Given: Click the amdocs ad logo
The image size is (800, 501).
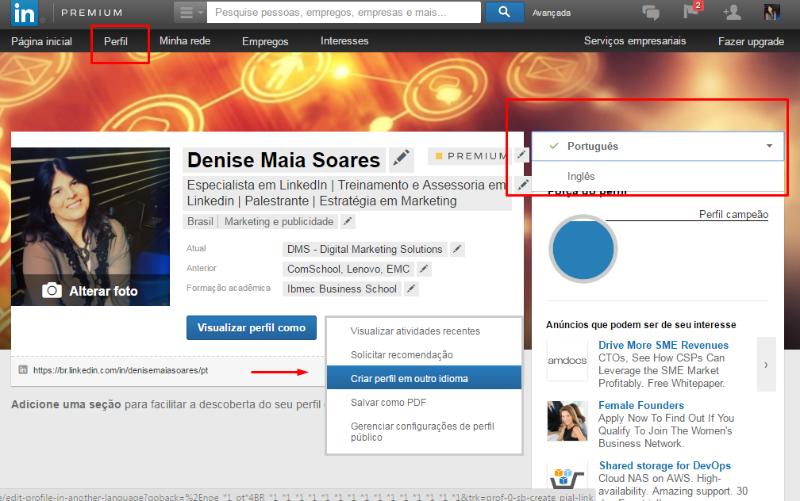Looking at the screenshot, I should pos(567,361).
